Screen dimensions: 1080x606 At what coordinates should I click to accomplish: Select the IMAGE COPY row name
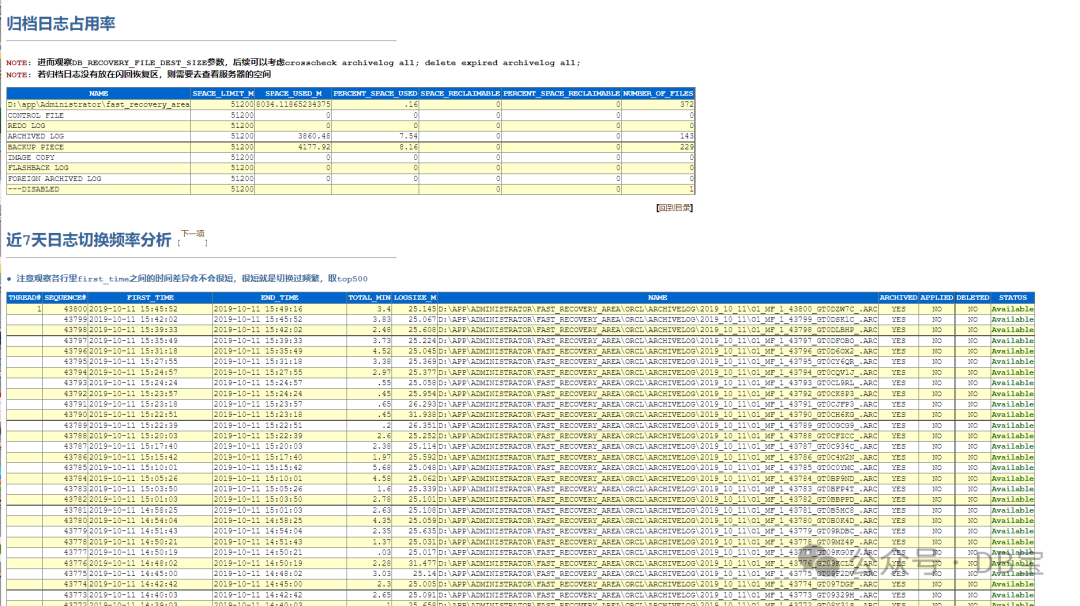[x=31, y=157]
